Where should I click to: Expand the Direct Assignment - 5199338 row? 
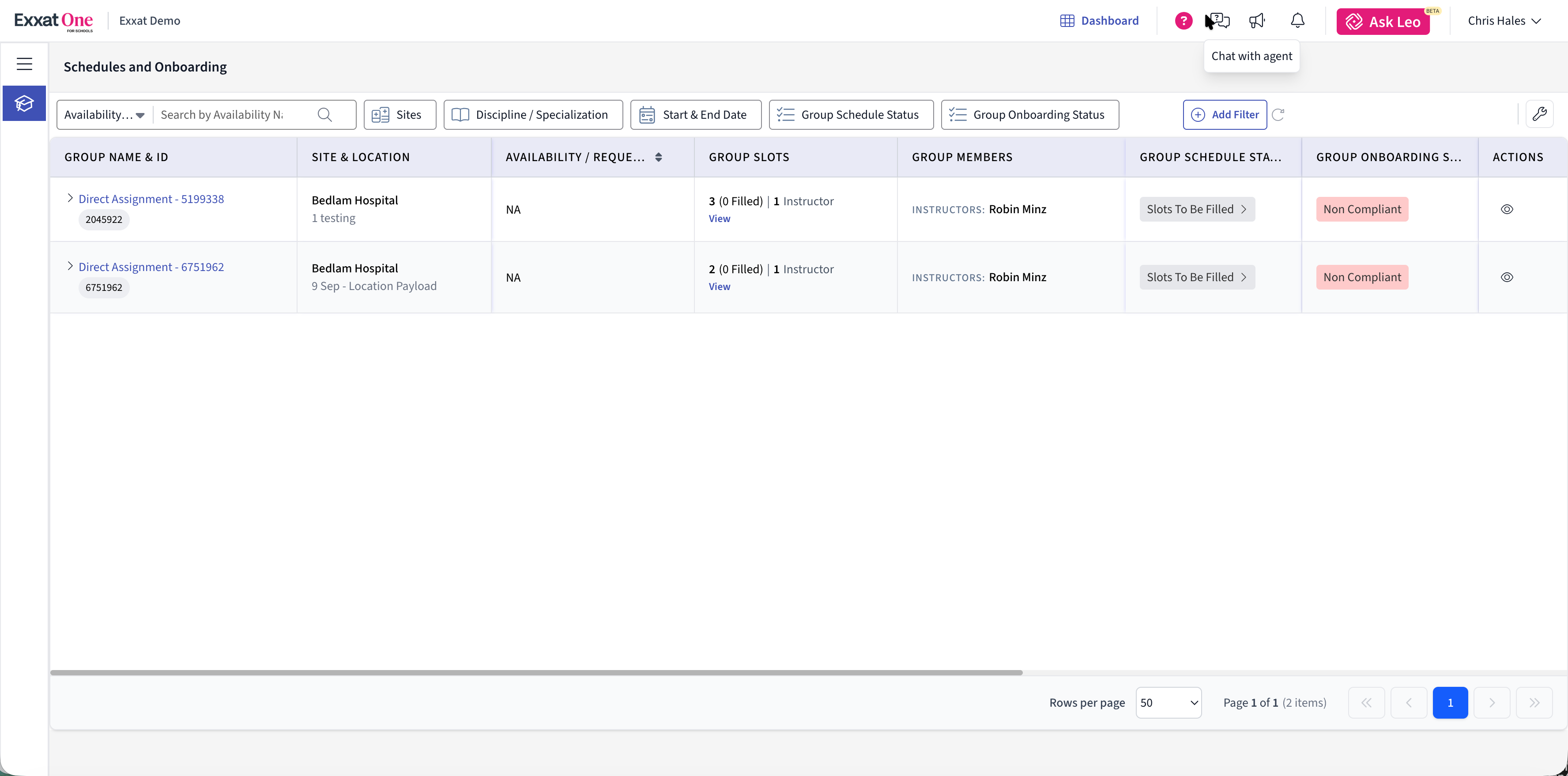click(70, 198)
